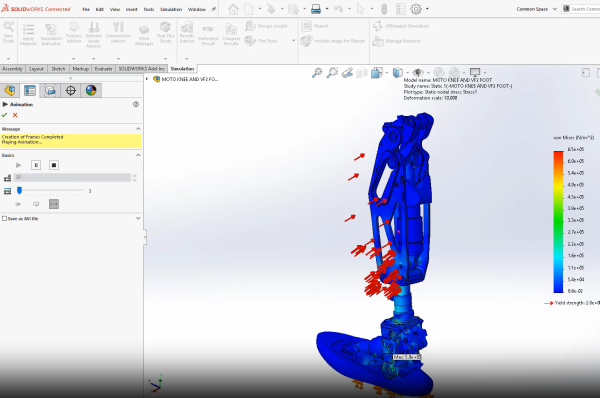
Task: Collapse the Message section chevron
Action: (x=138, y=129)
